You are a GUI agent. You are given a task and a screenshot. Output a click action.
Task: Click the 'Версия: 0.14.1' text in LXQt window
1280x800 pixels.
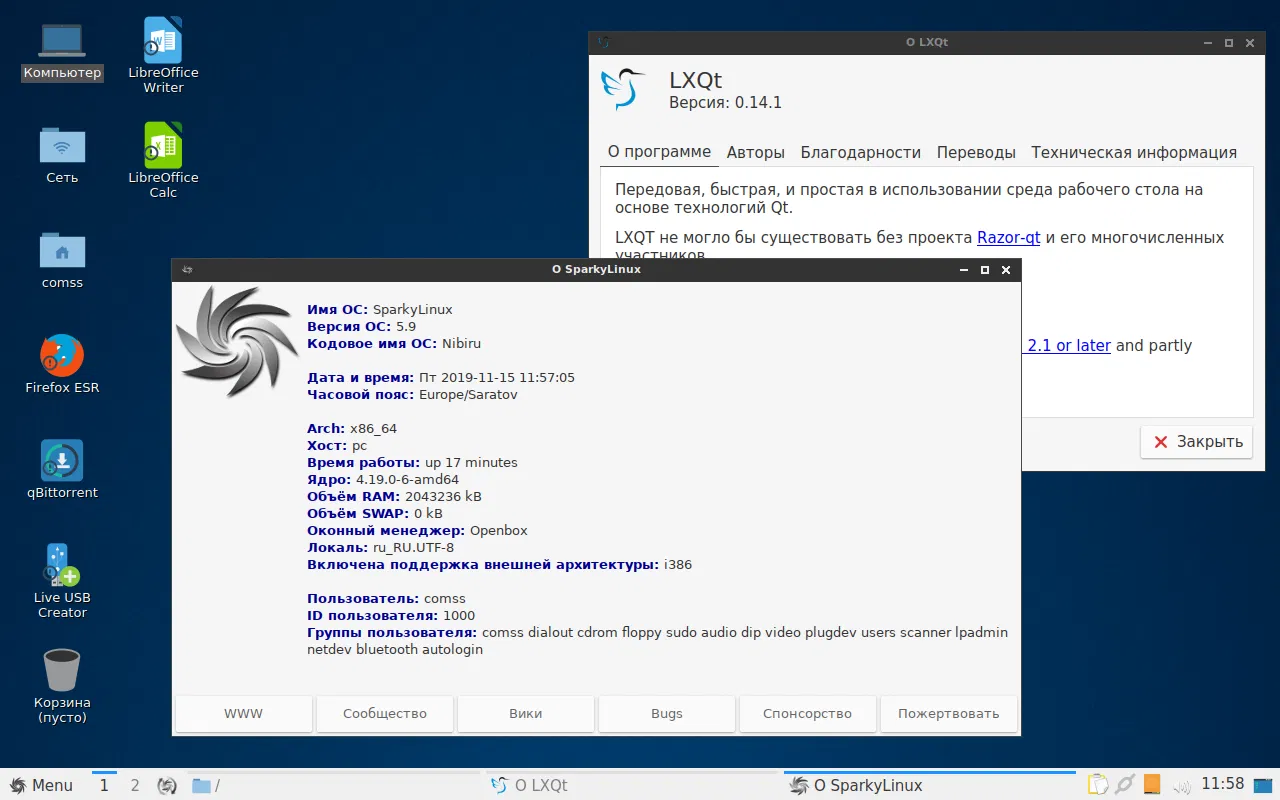coord(725,103)
